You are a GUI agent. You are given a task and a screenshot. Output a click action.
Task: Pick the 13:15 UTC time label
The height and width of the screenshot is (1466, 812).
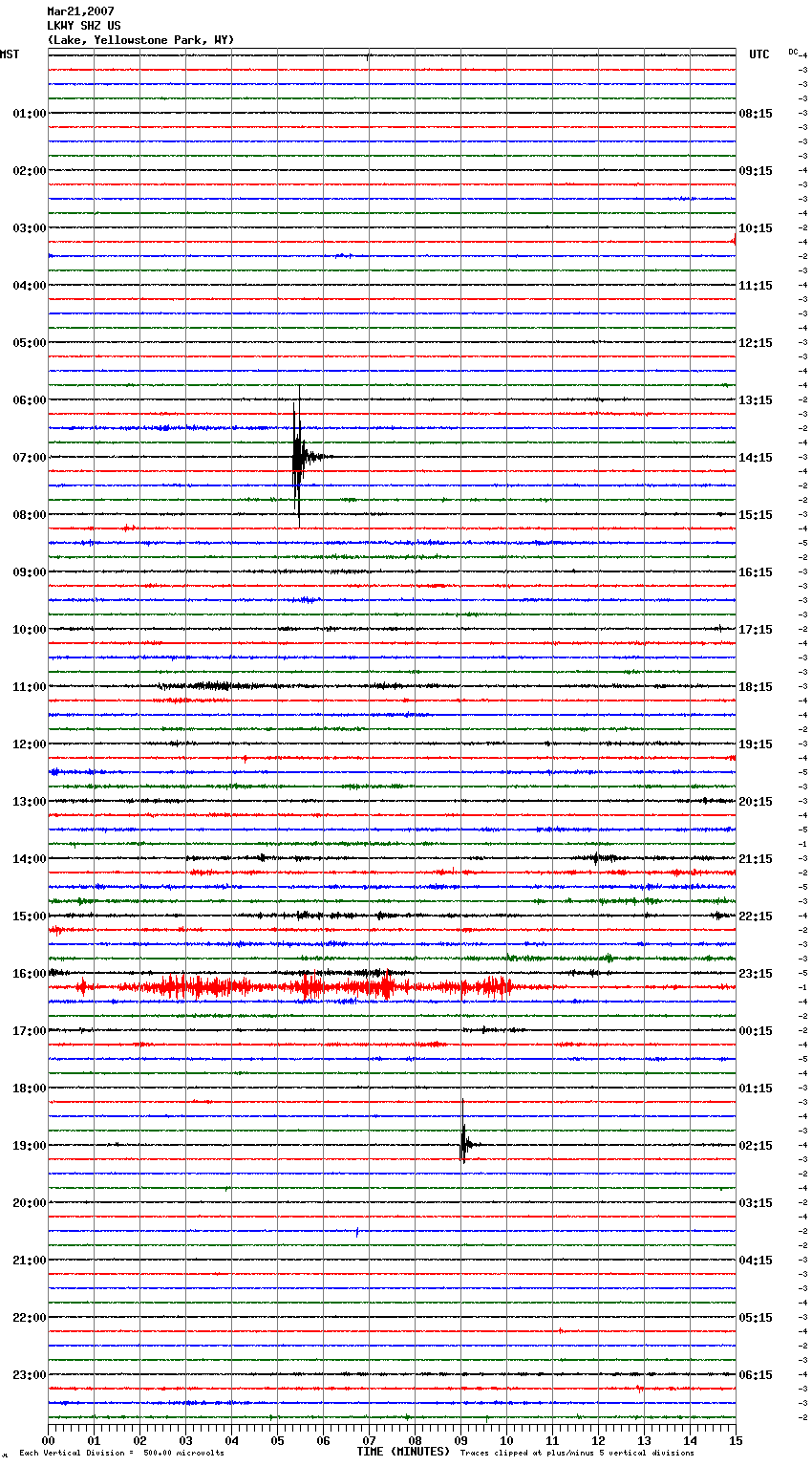[x=756, y=400]
